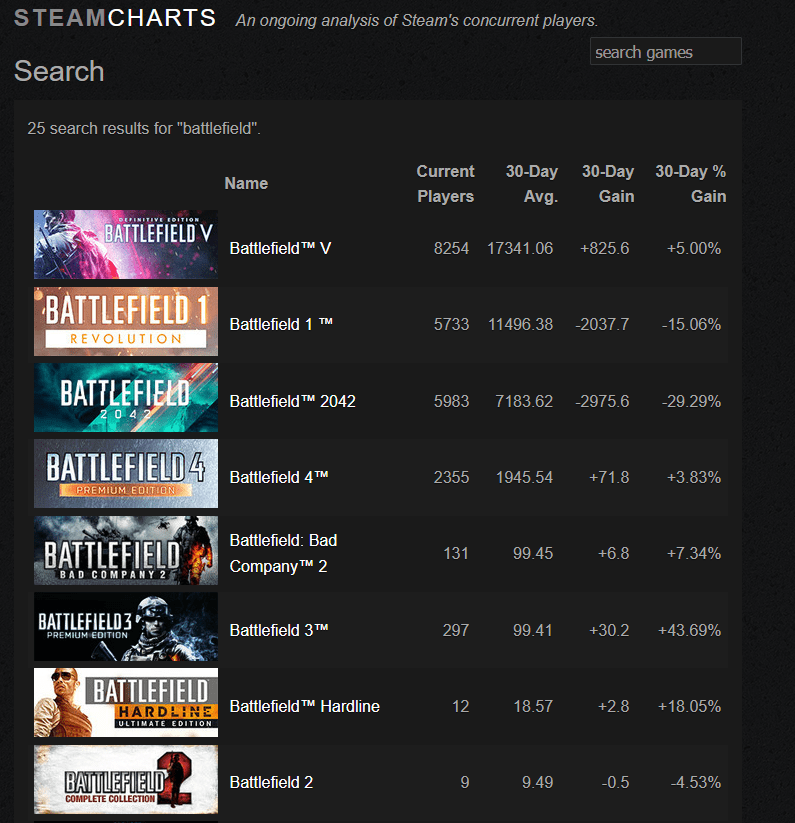Image resolution: width=795 pixels, height=823 pixels.
Task: Open the Battlefield 1 Revolution thumbnail
Action: (x=126, y=321)
